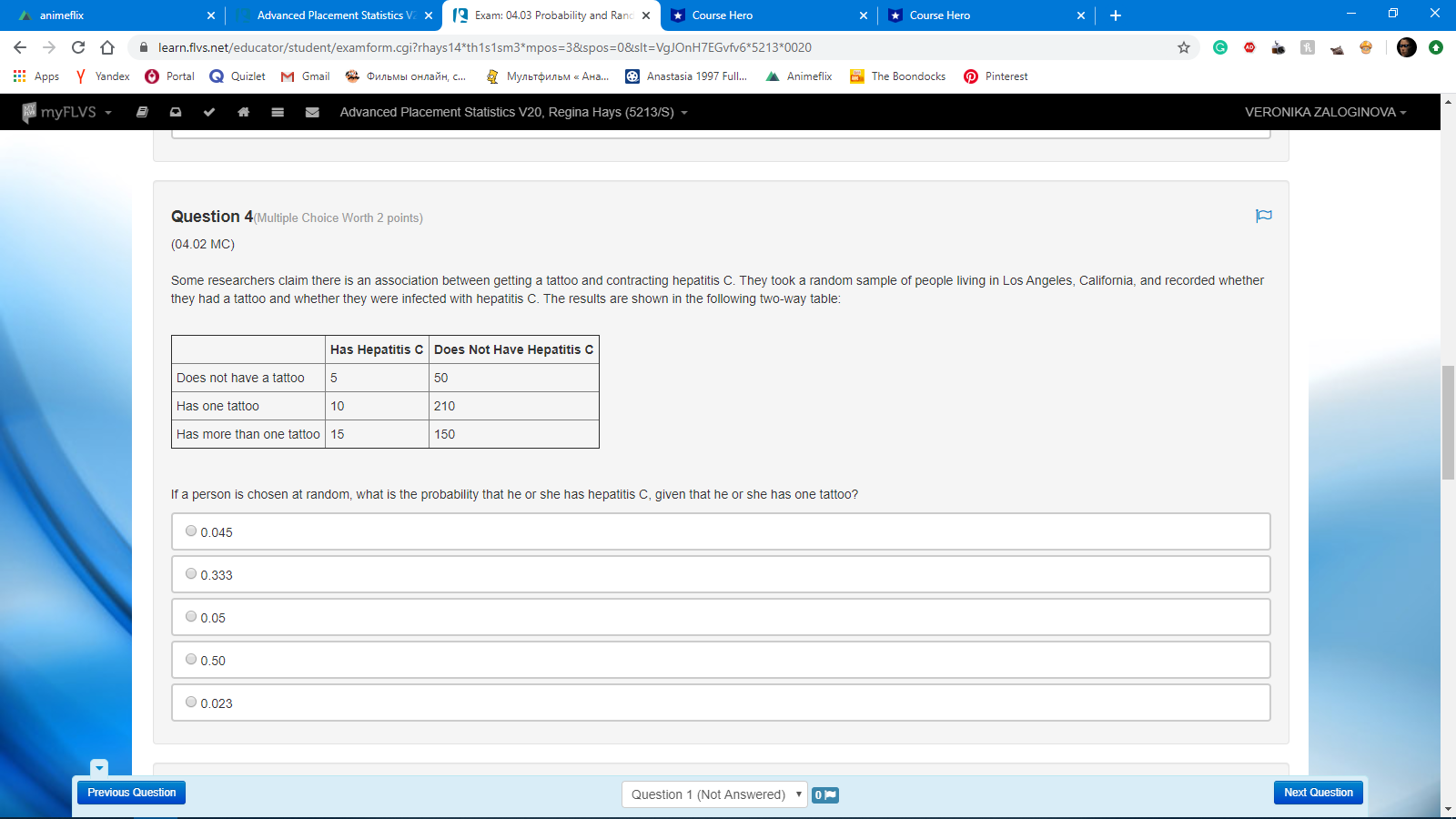
Task: Go to the myFLVS home icon
Action: click(x=243, y=112)
